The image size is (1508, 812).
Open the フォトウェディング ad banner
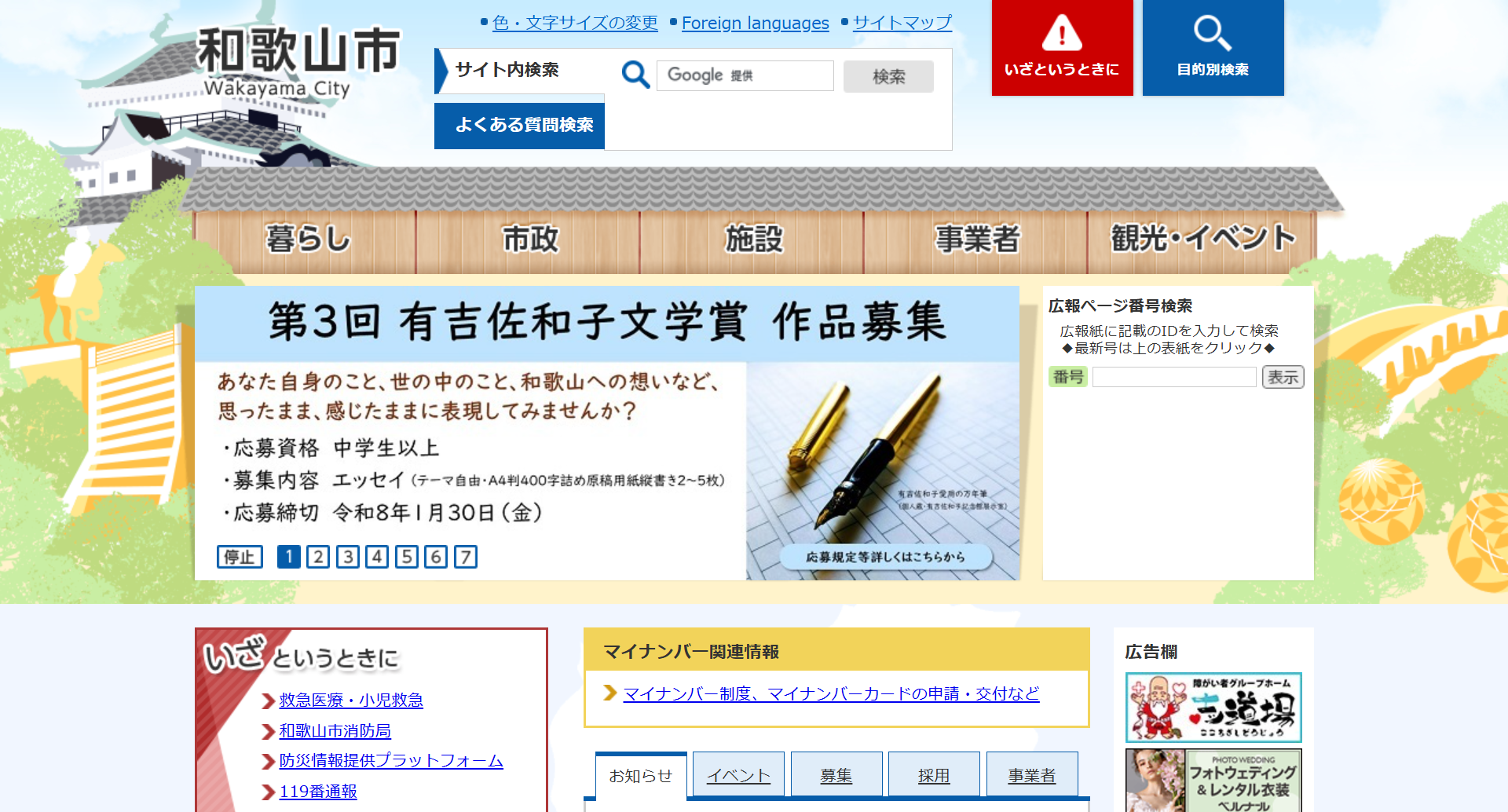[x=1213, y=780]
